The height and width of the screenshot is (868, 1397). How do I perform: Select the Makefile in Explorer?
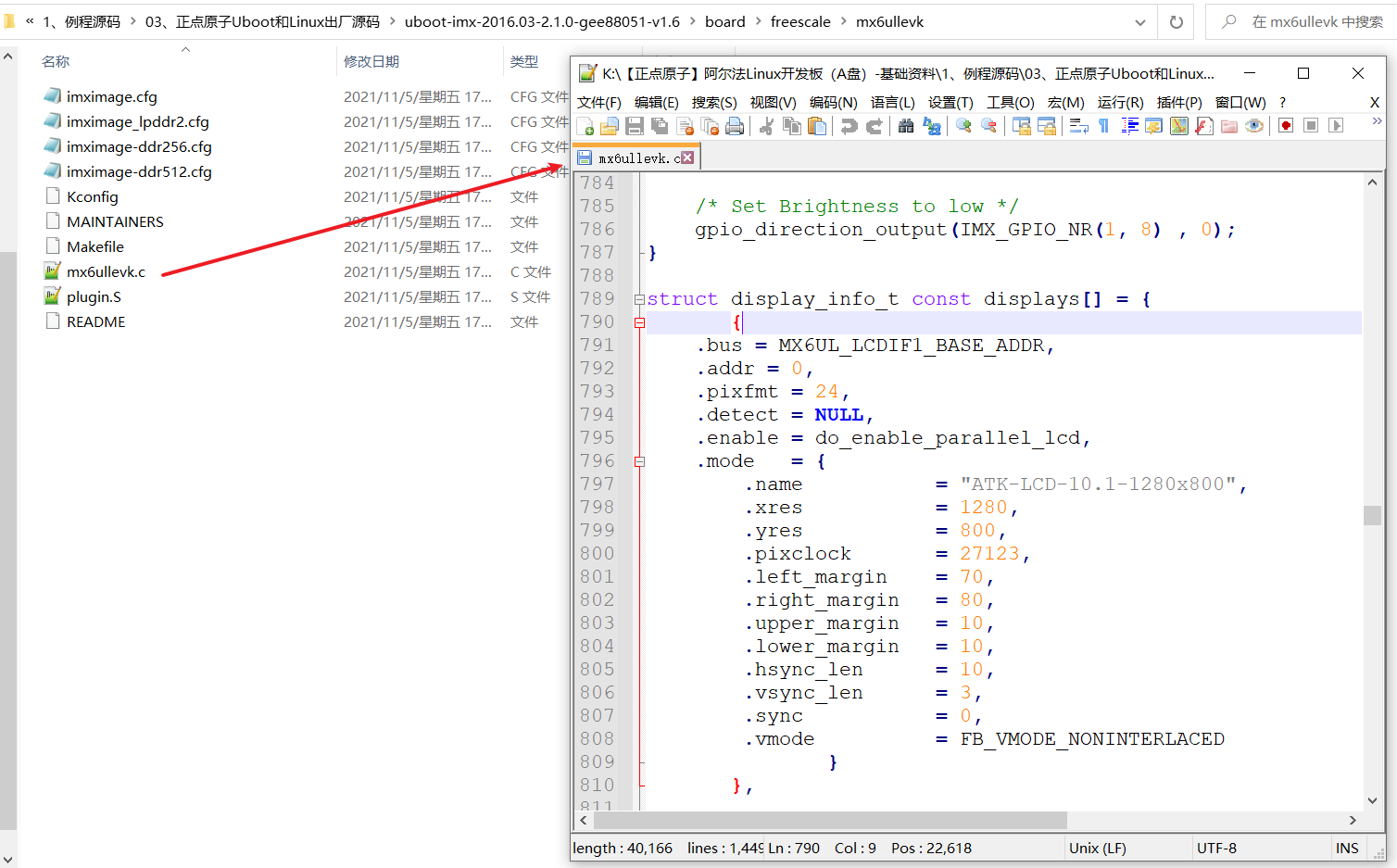coord(94,246)
